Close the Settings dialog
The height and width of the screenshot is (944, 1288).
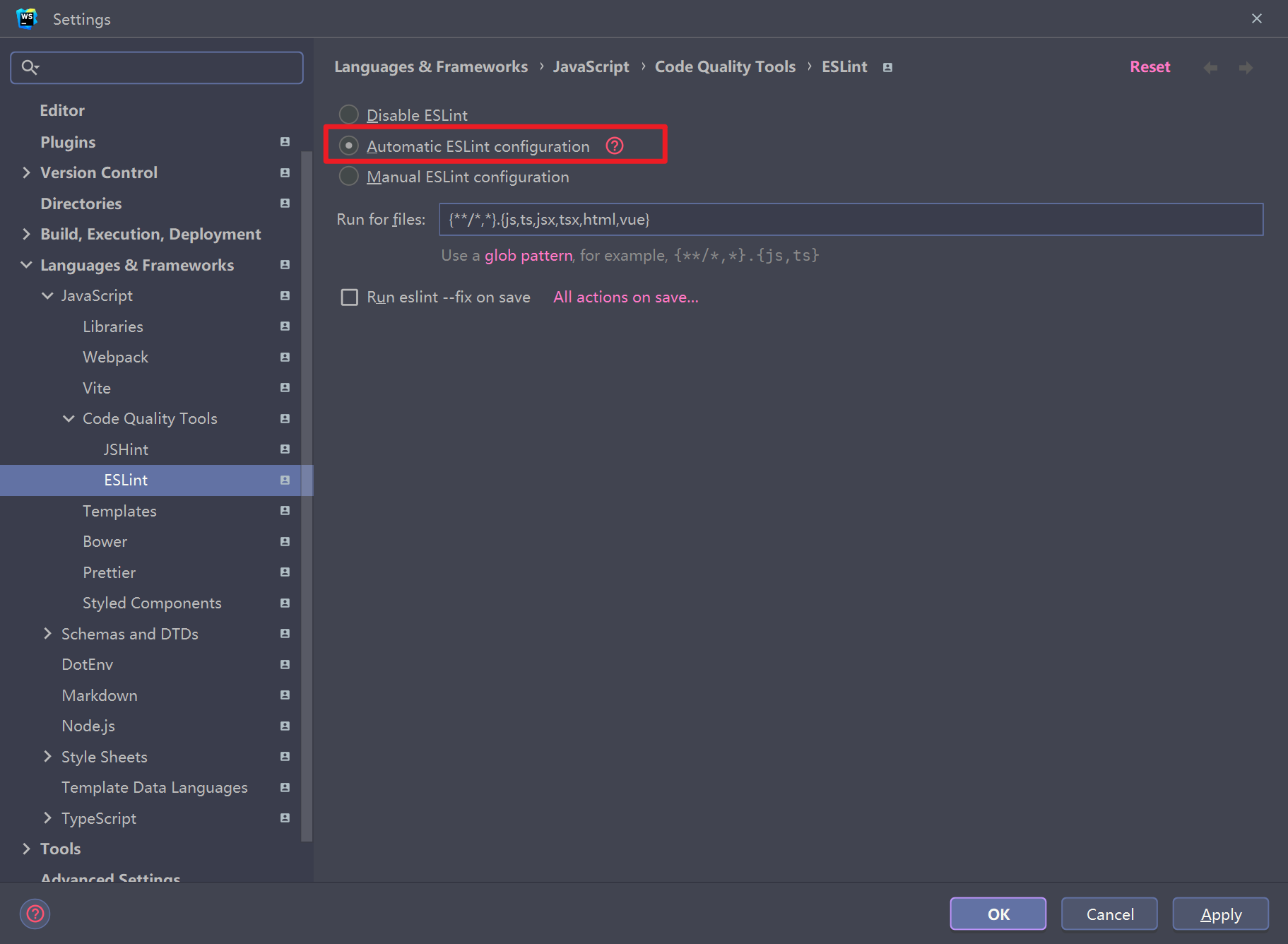[x=1256, y=18]
